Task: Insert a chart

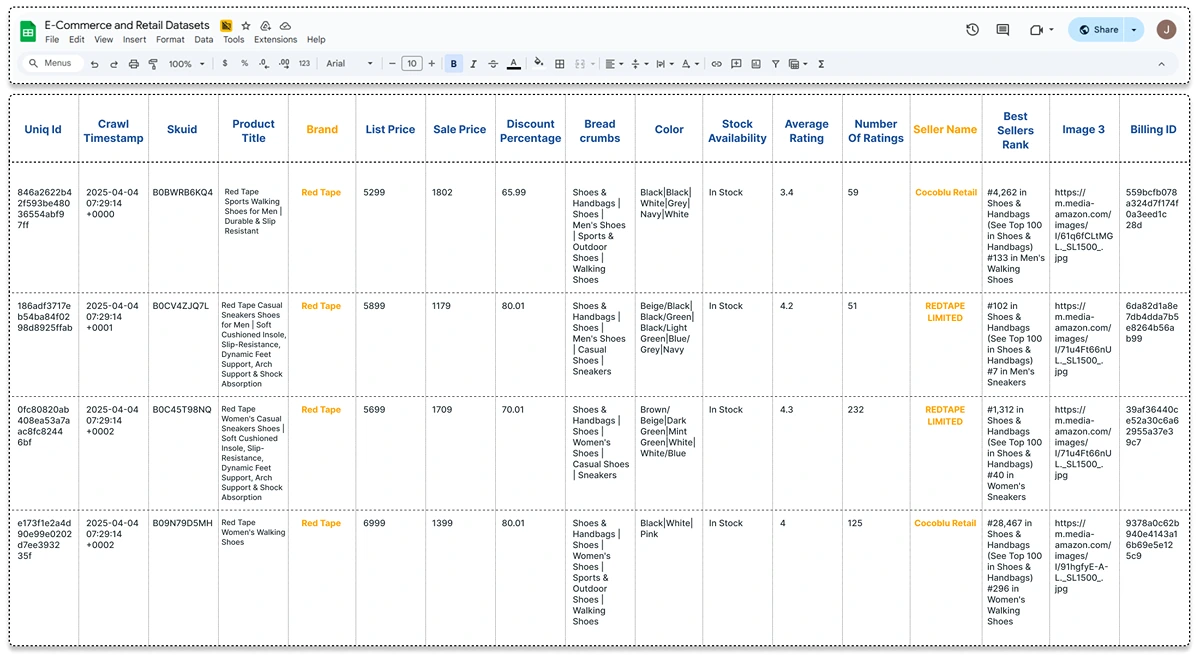Action: pyautogui.click(x=756, y=64)
